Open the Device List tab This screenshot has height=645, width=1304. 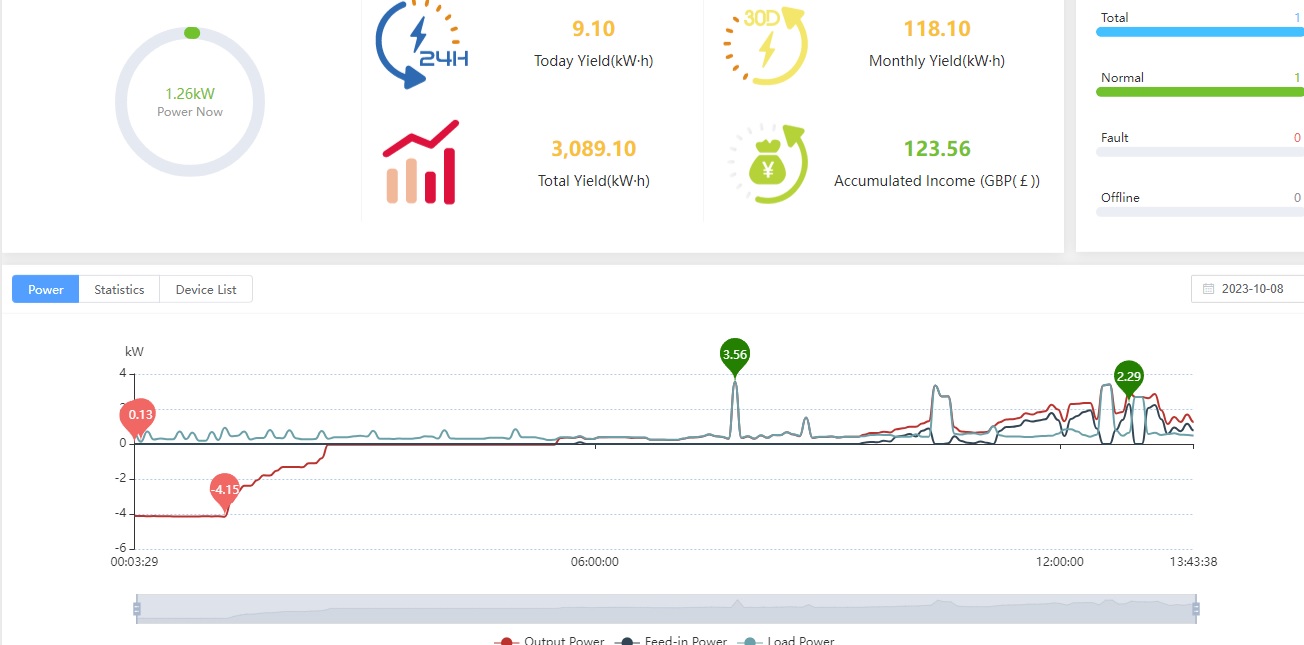(206, 289)
